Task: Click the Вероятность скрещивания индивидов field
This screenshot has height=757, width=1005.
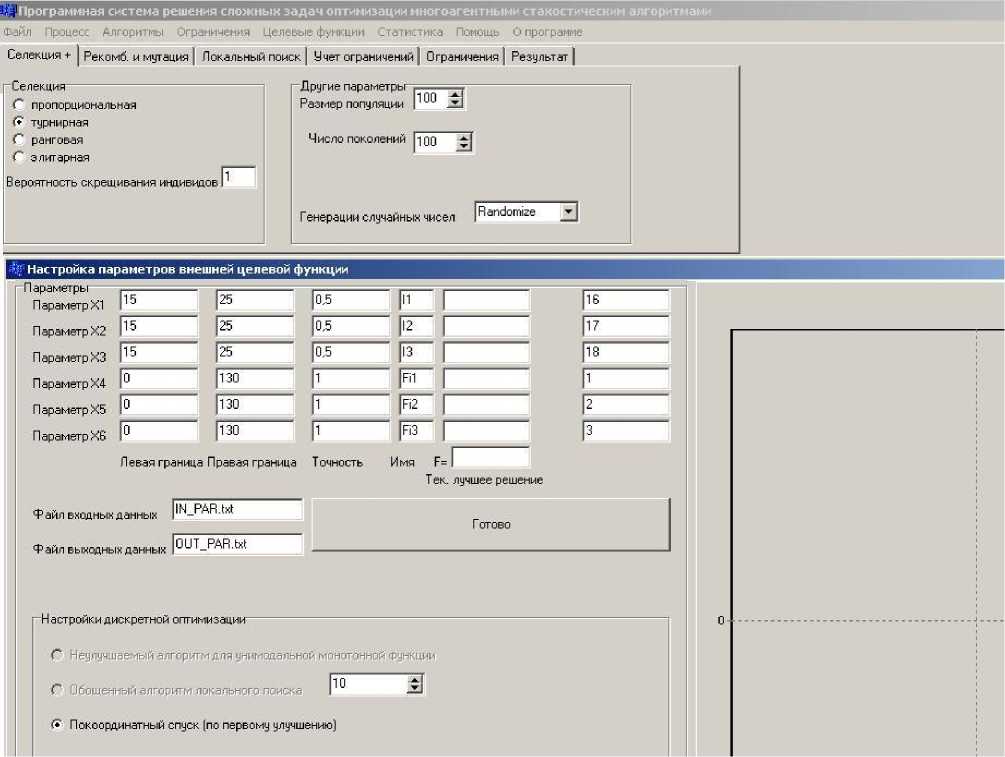Action: coord(239,177)
